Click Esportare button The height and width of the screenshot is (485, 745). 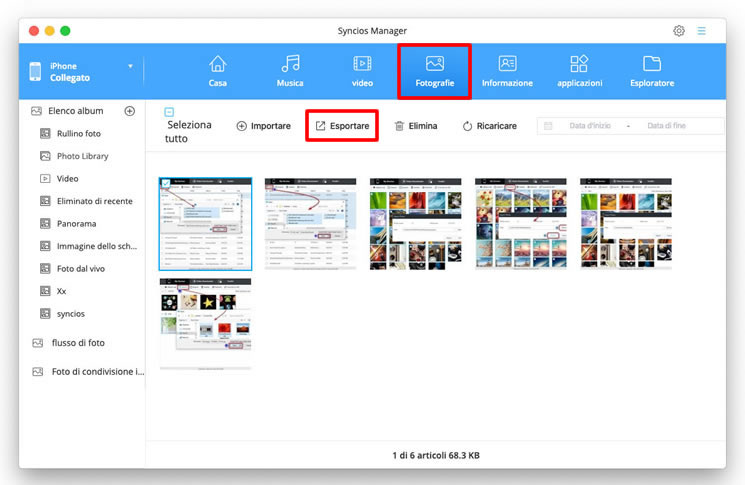tap(342, 126)
